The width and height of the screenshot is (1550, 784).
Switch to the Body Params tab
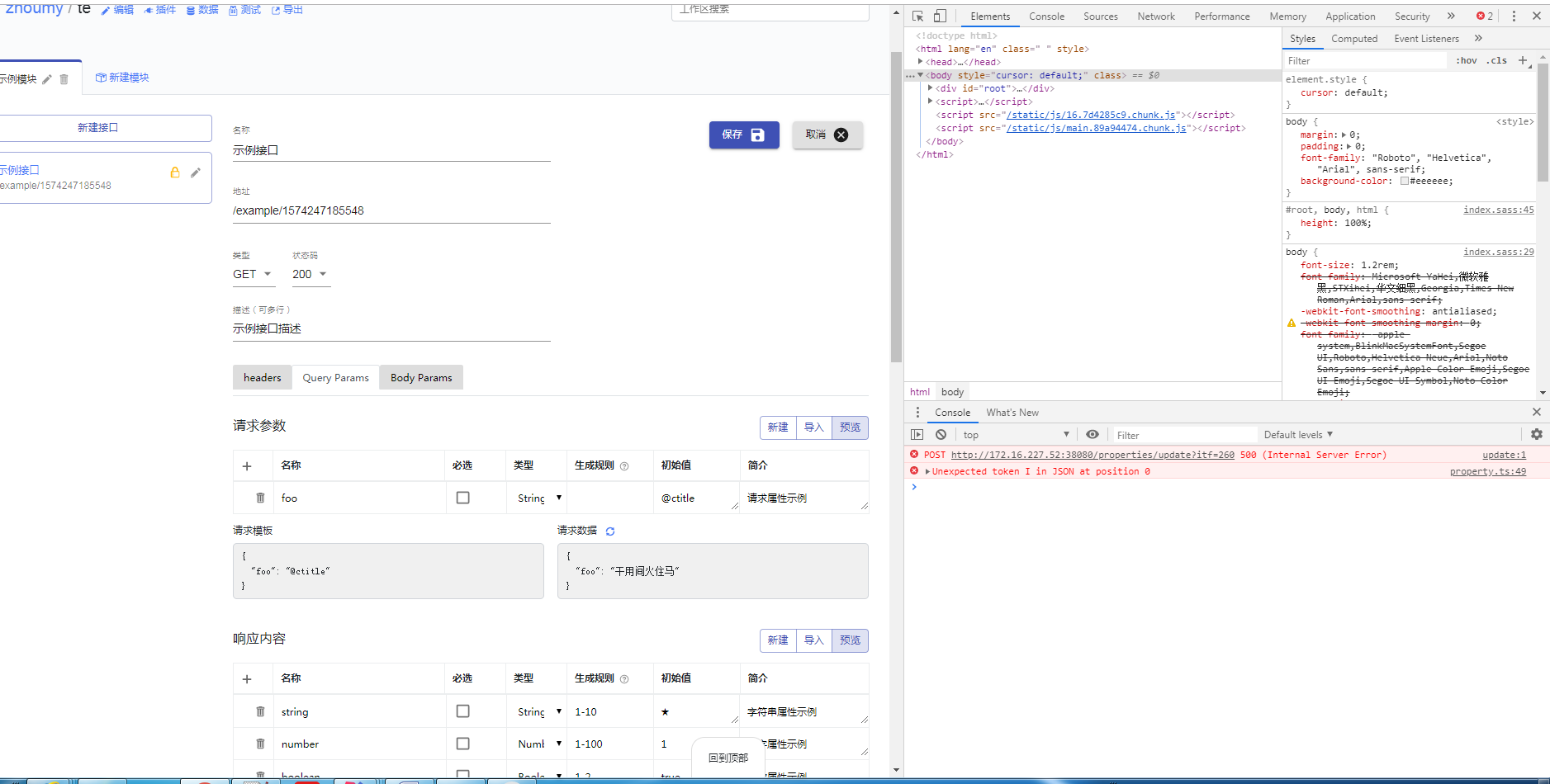tap(420, 377)
